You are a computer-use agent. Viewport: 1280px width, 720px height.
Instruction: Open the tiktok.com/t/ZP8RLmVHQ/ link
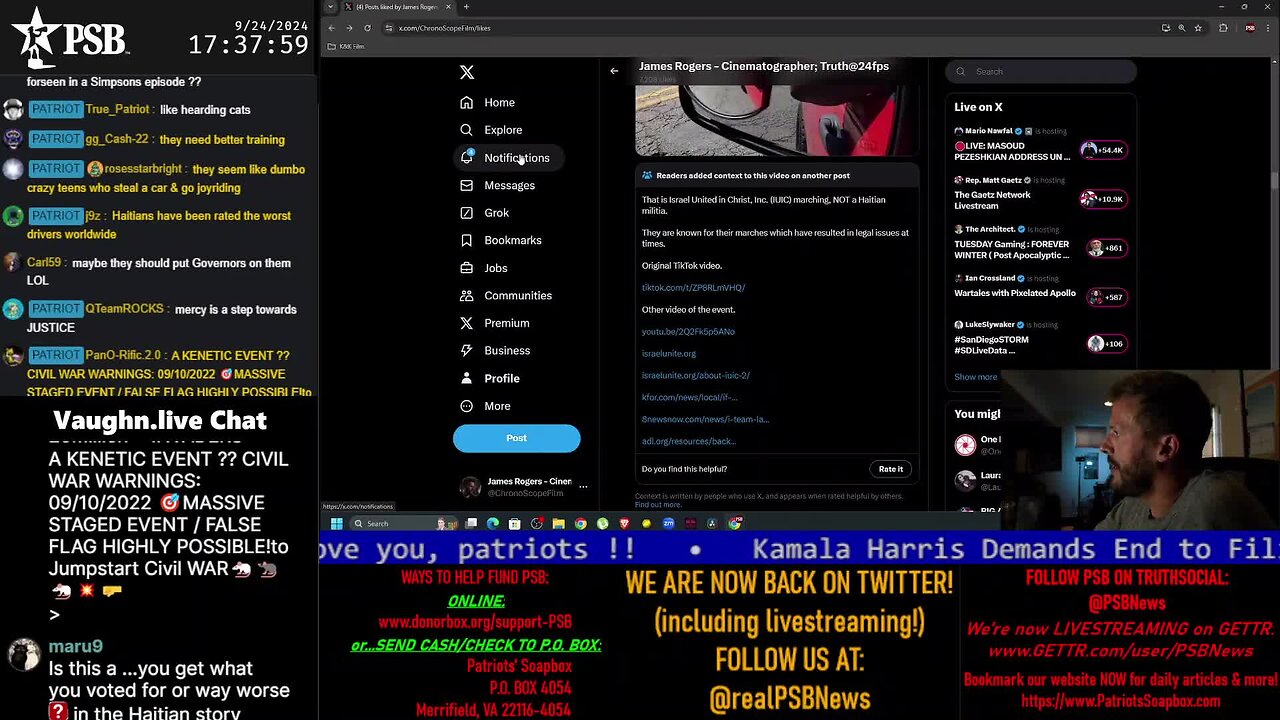[x=693, y=288]
